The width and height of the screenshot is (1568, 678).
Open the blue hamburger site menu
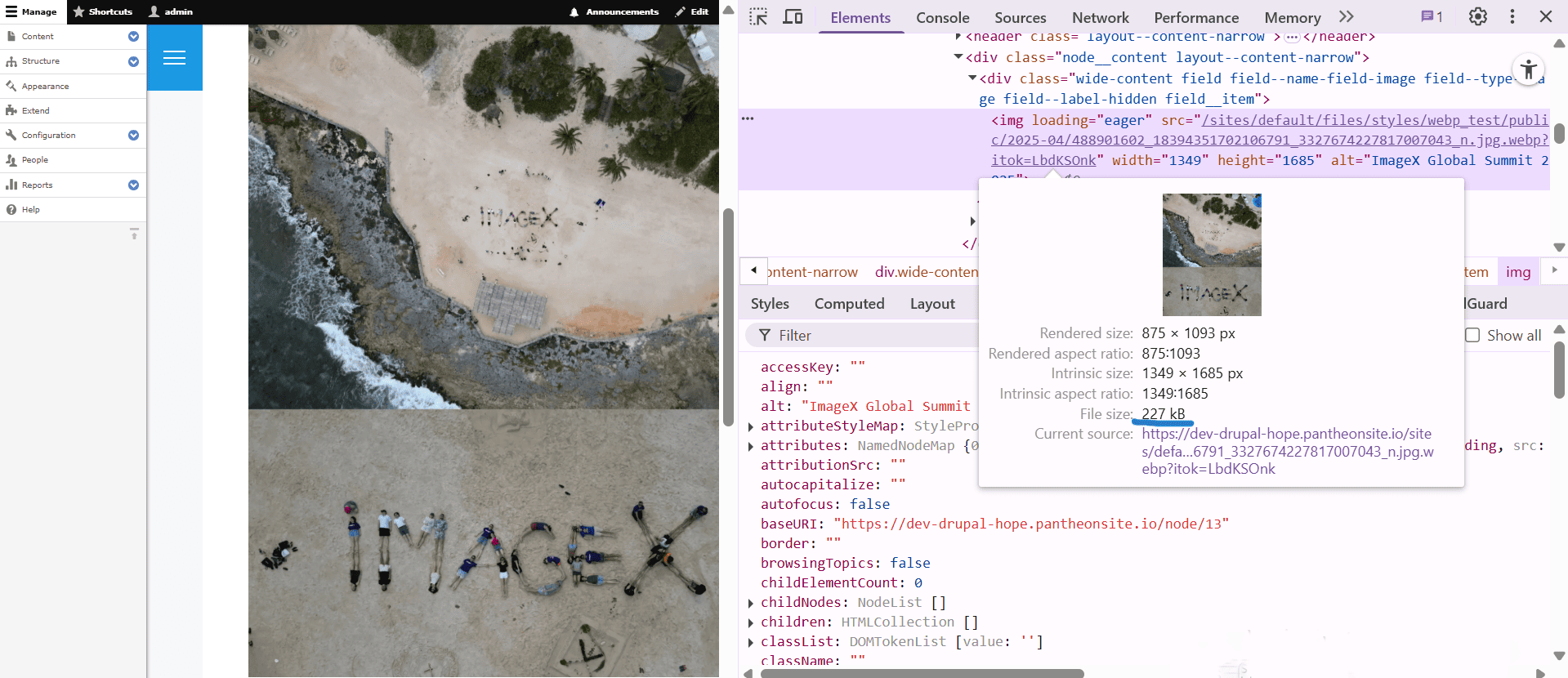[174, 57]
